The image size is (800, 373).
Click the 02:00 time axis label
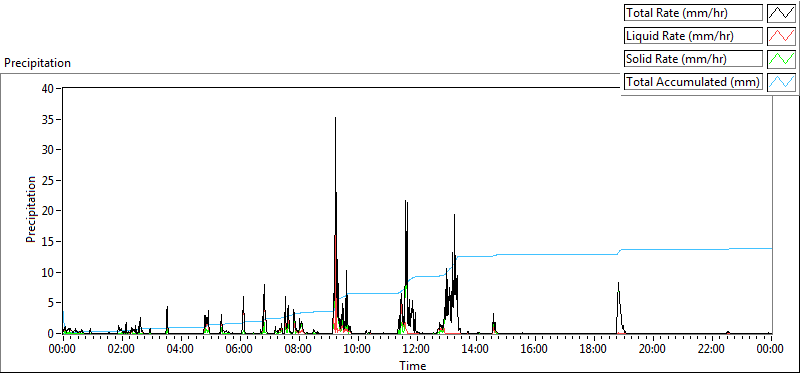pyautogui.click(x=122, y=350)
